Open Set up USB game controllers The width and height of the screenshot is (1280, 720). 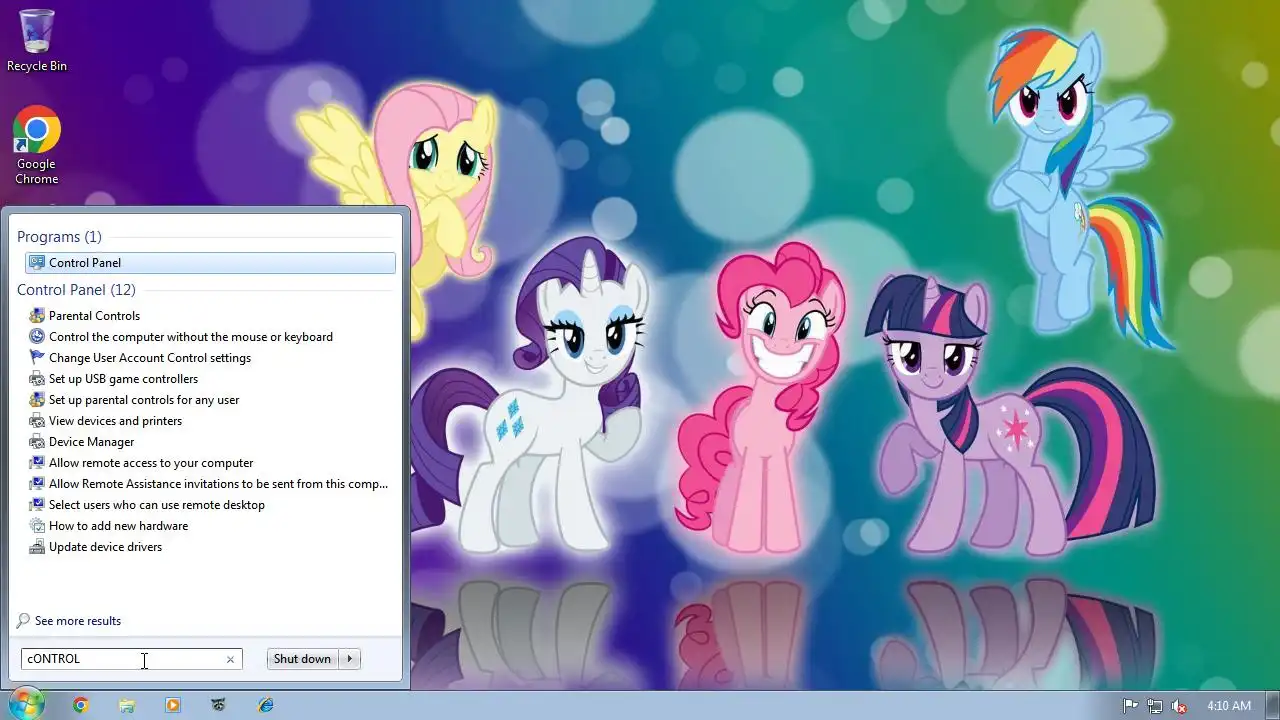pyautogui.click(x=123, y=379)
